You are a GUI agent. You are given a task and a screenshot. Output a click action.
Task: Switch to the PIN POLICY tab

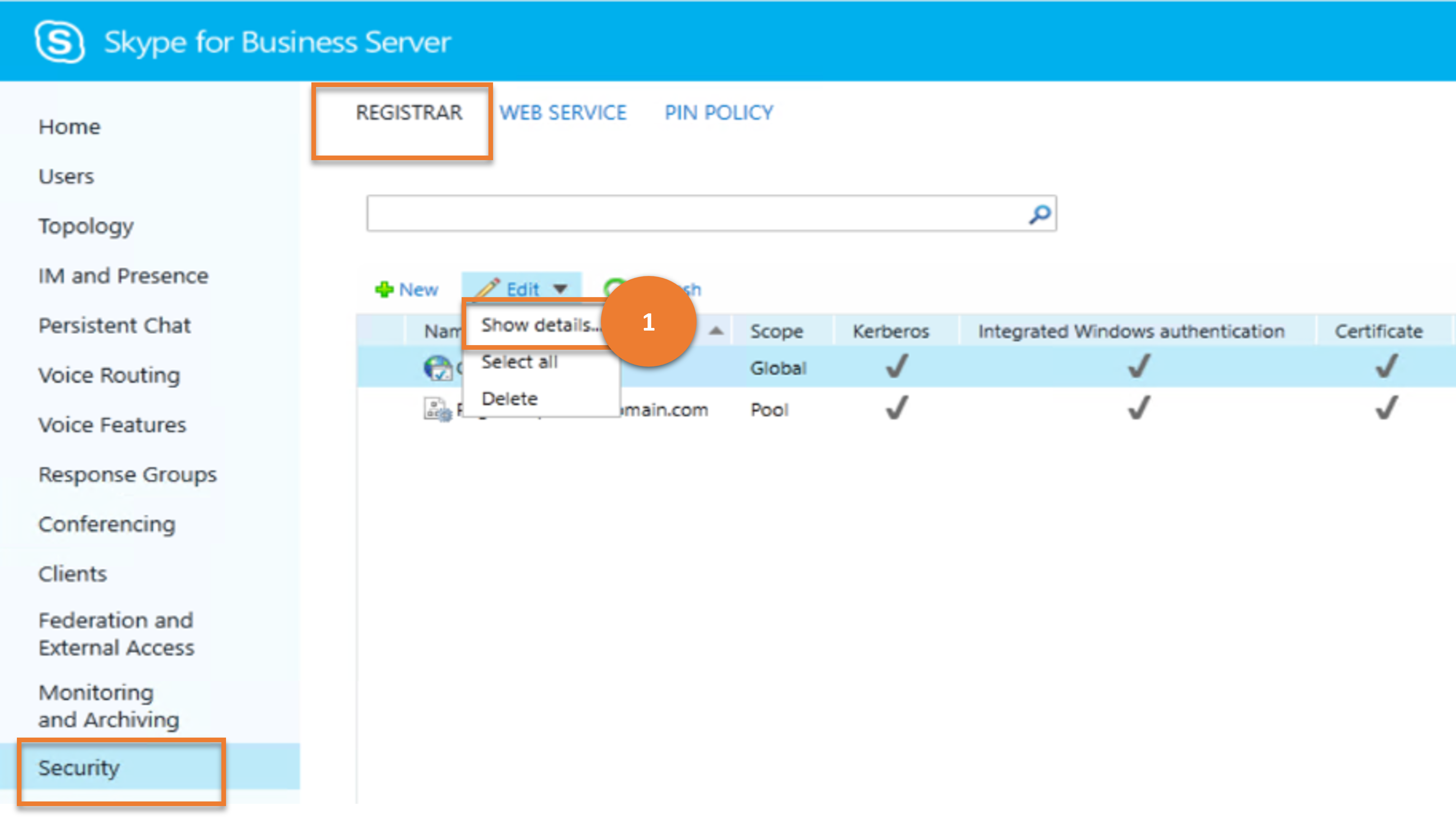click(x=718, y=113)
